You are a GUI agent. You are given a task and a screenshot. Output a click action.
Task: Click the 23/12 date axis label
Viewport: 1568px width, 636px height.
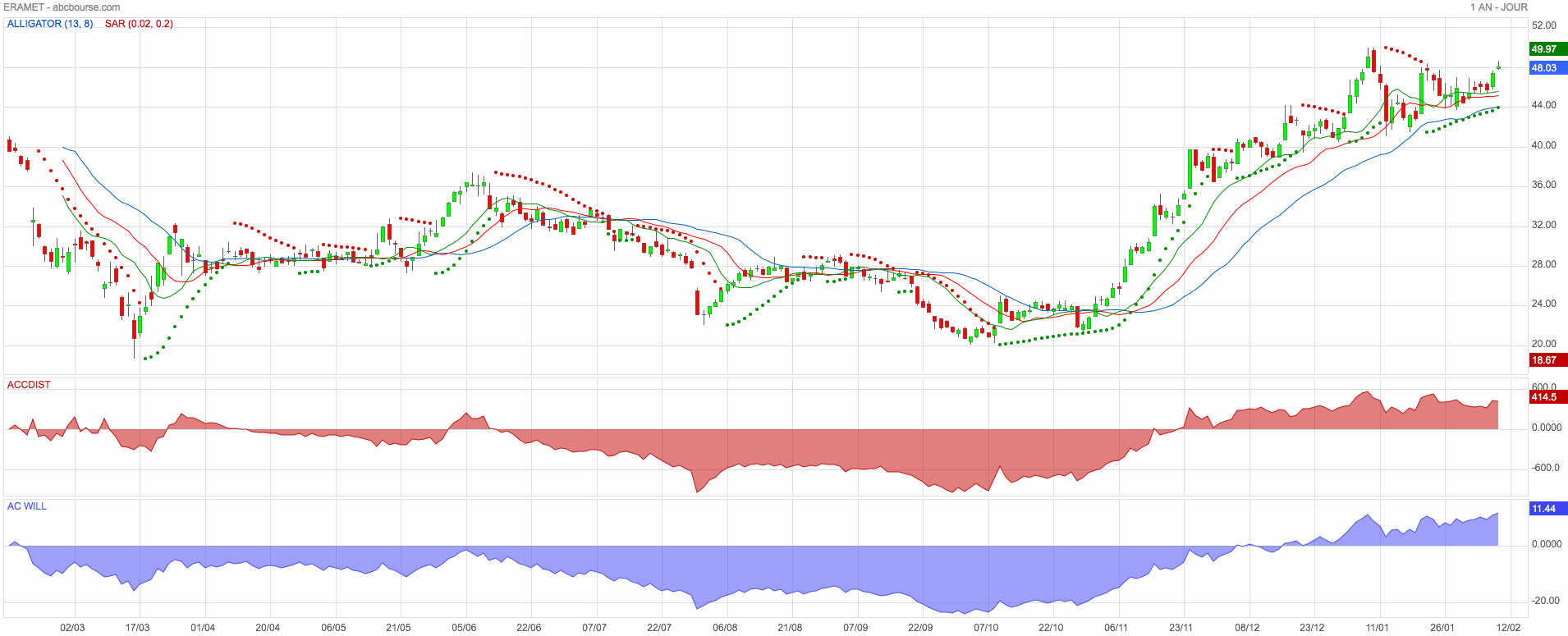pos(1312,628)
